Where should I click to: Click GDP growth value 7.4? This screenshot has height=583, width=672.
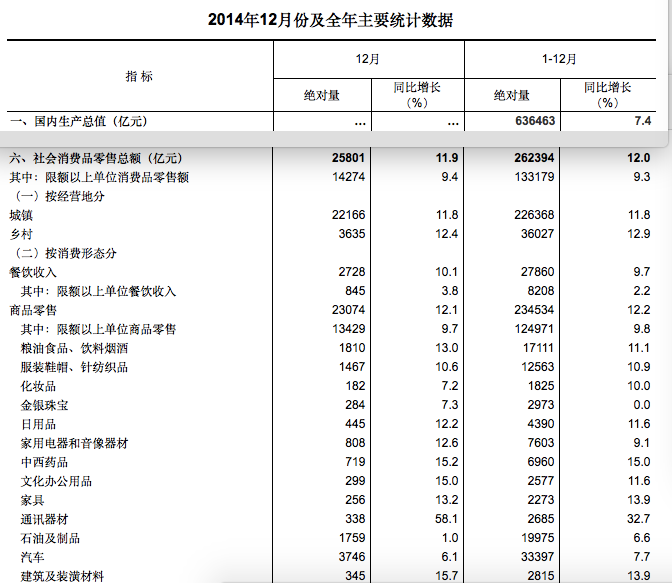point(643,121)
